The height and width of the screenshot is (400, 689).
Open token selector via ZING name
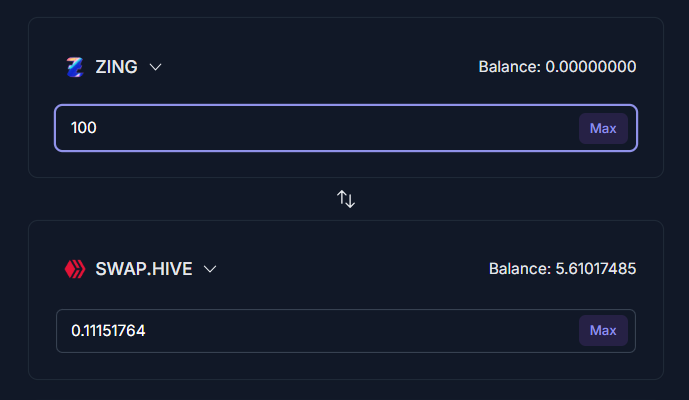tap(116, 67)
